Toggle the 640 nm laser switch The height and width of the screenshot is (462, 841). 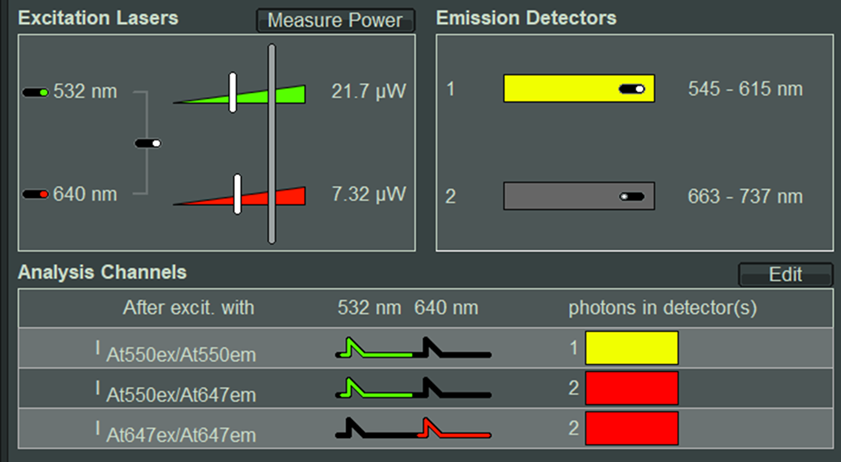point(36,194)
